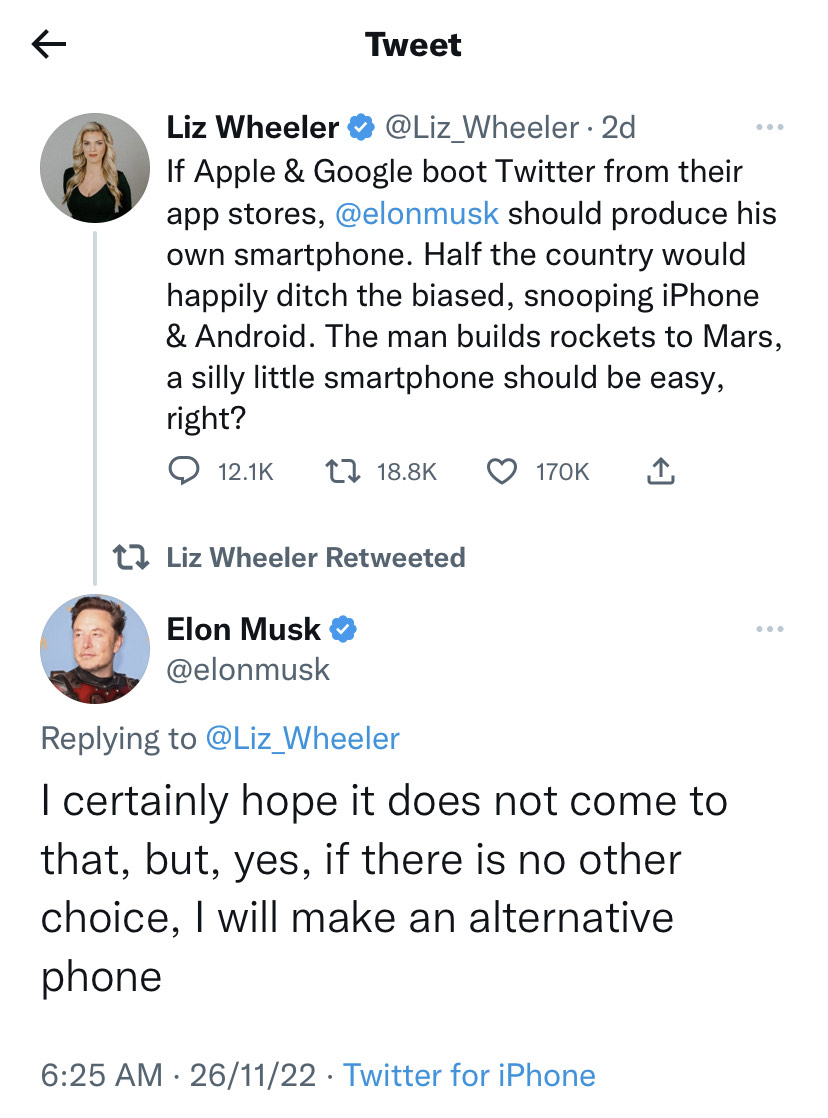Share Liz Wheeler's tweet
The height and width of the screenshot is (1118, 828).
(661, 471)
